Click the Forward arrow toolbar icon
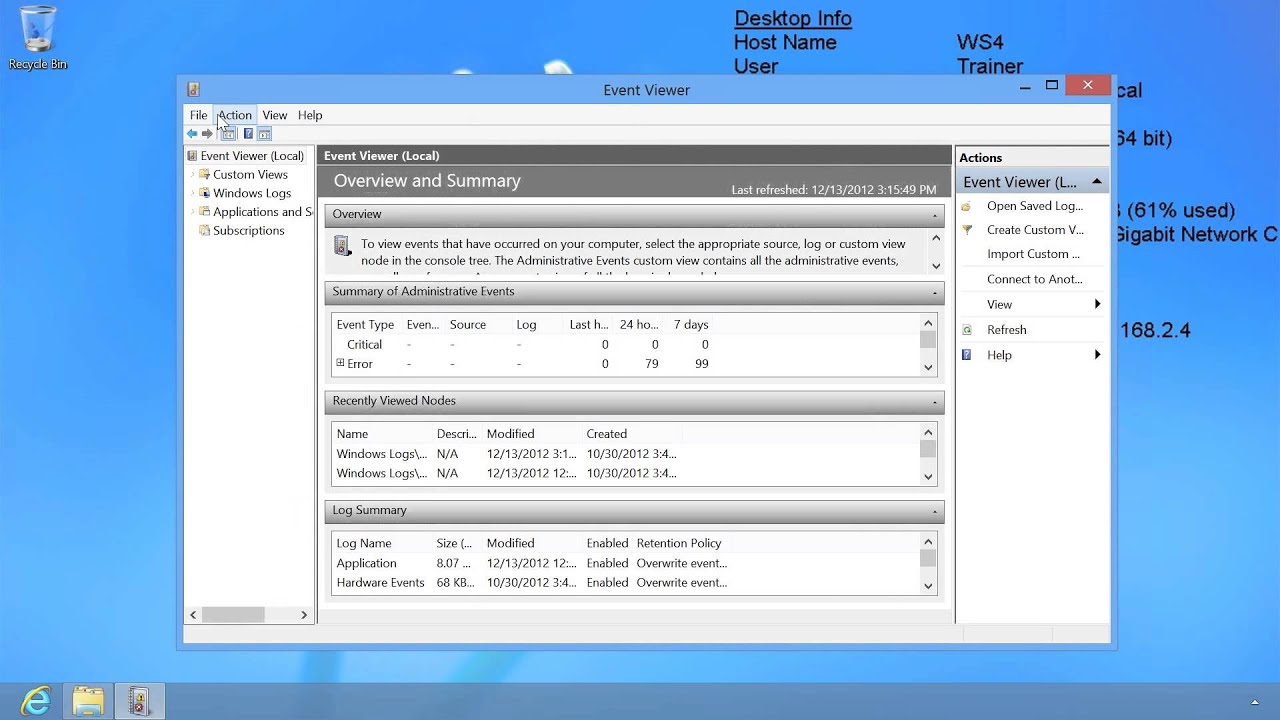 tap(207, 134)
